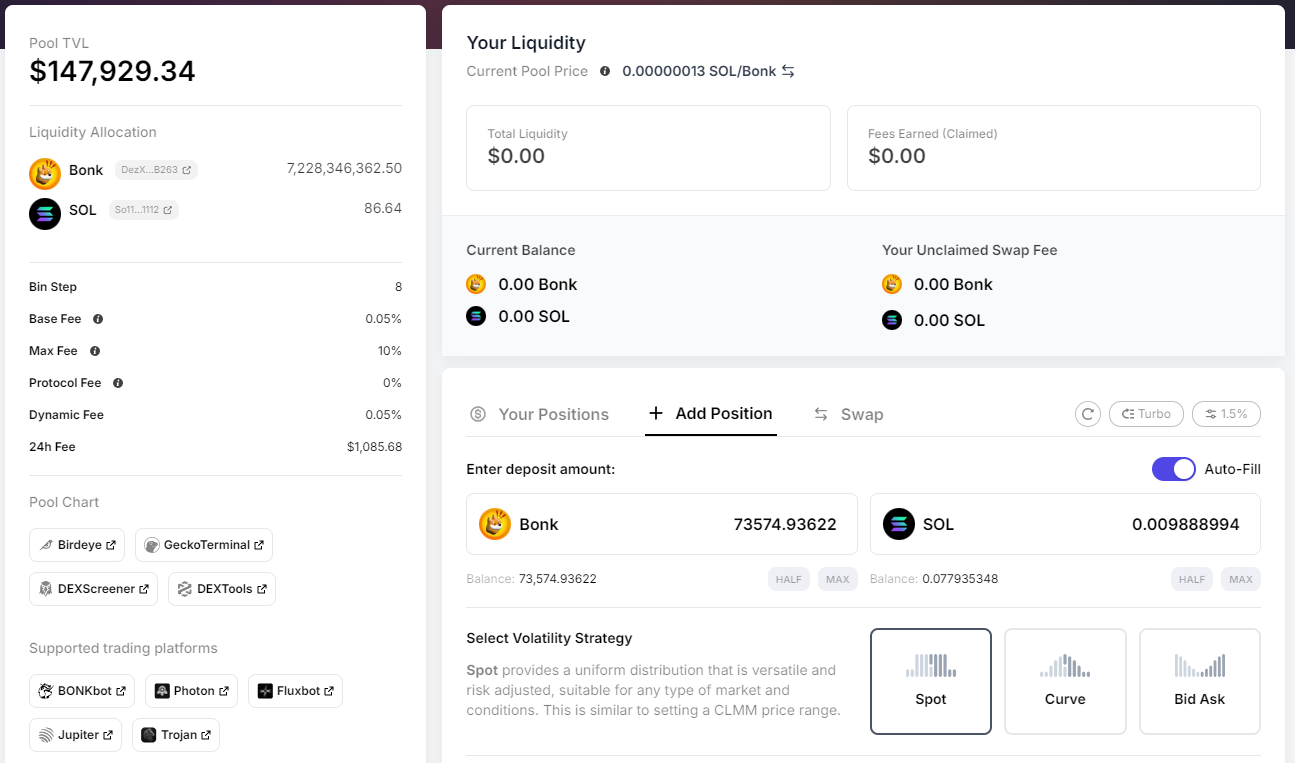Click the Base Fee info icon
Viewport: 1295px width, 763px height.
tap(98, 319)
